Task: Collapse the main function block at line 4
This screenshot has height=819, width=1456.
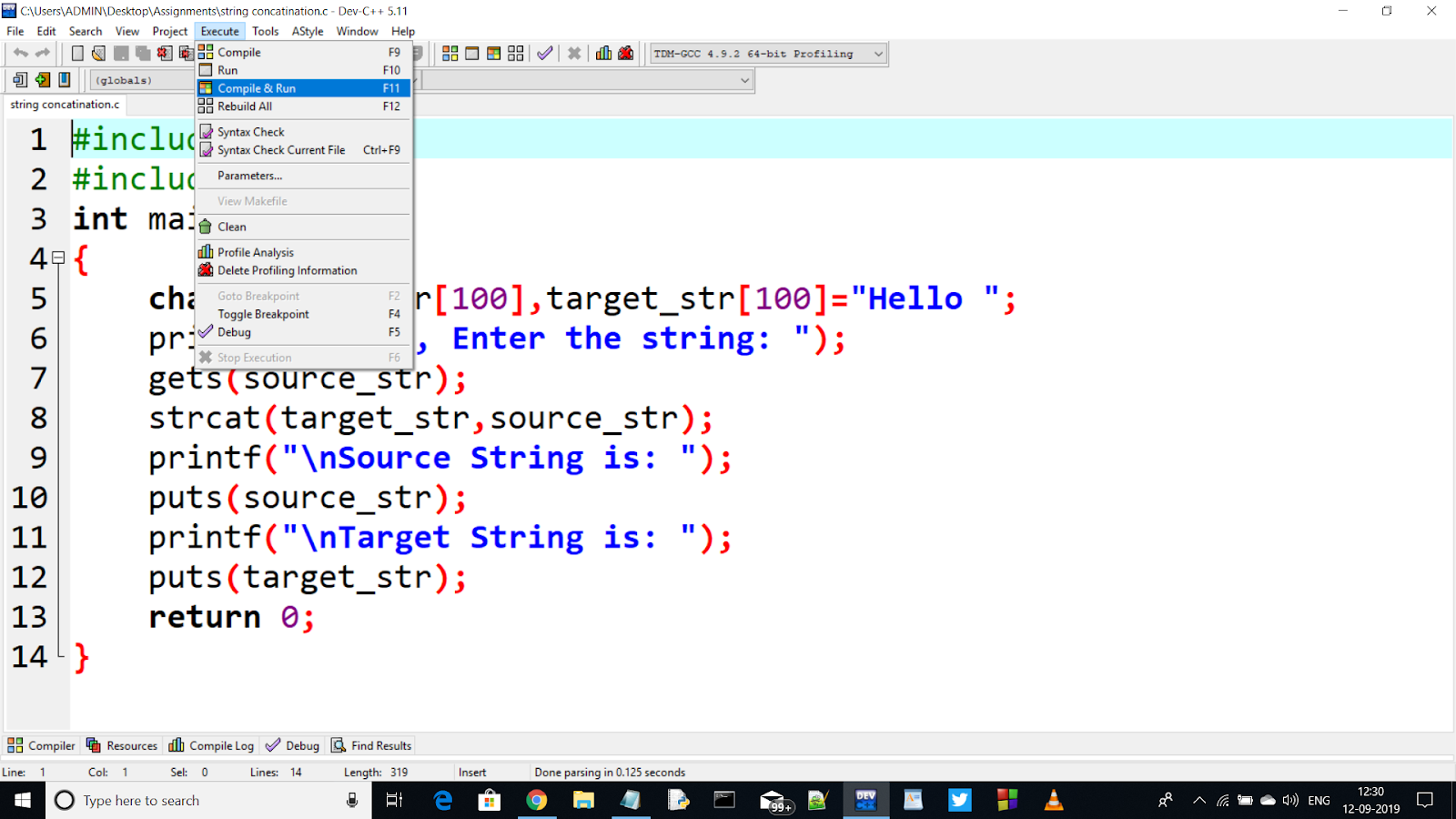Action: (x=56, y=258)
